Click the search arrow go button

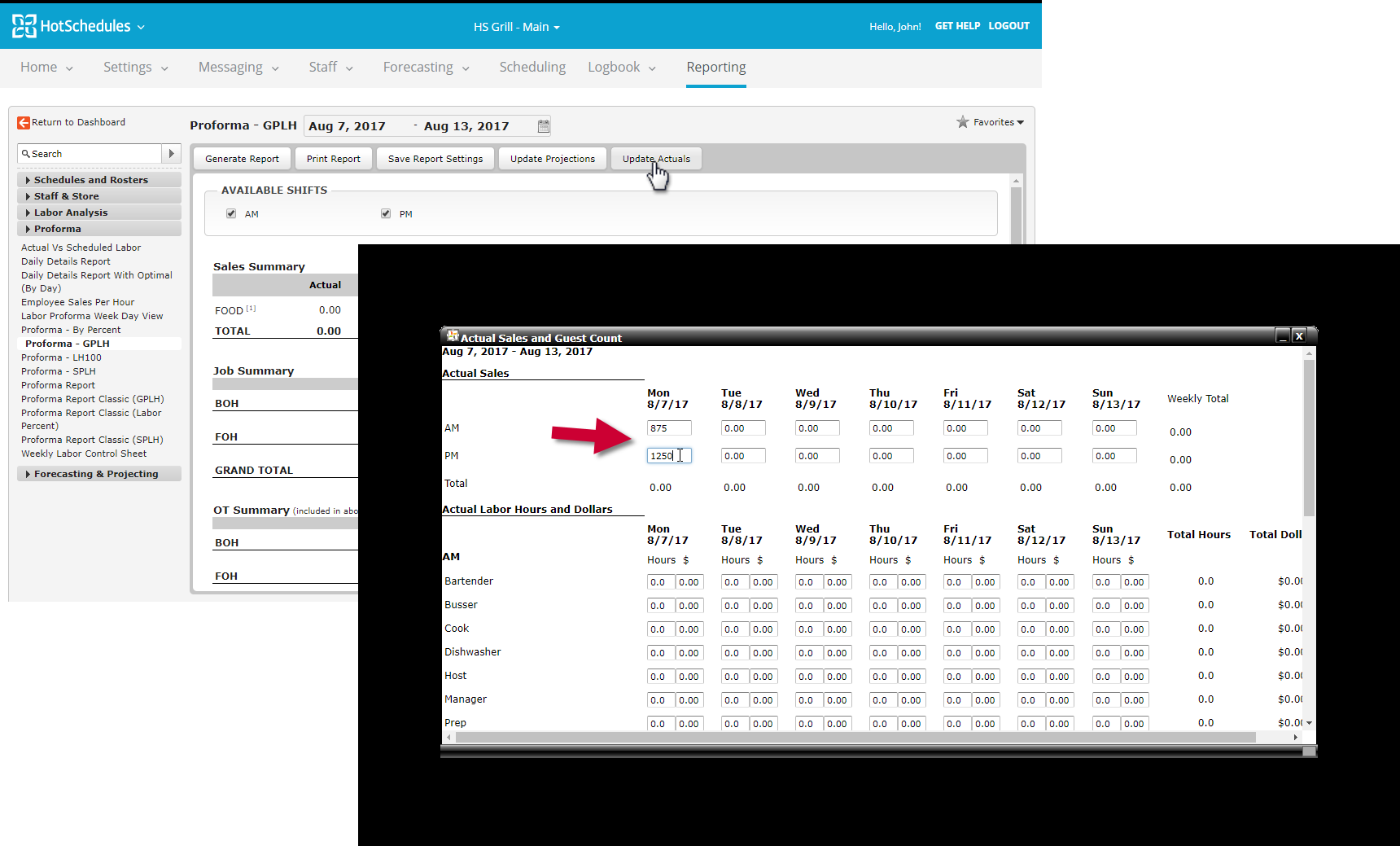point(171,154)
